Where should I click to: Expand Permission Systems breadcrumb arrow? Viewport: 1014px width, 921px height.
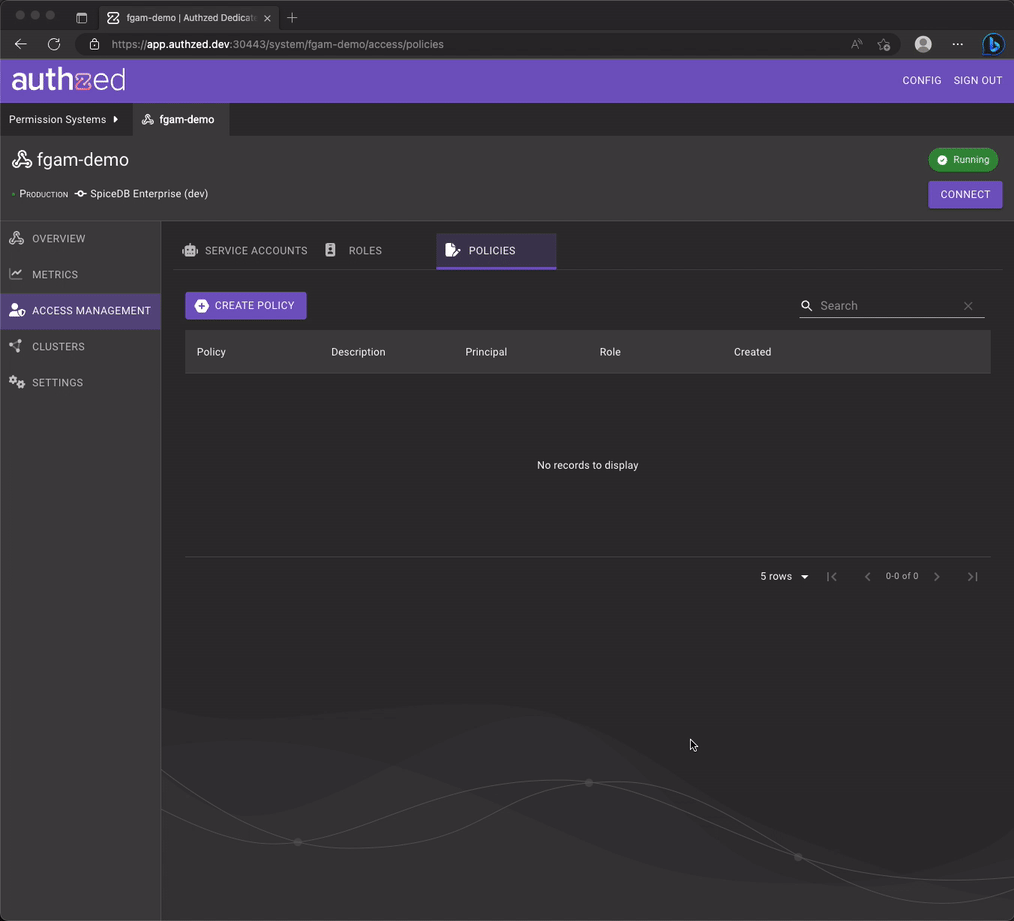[116, 119]
